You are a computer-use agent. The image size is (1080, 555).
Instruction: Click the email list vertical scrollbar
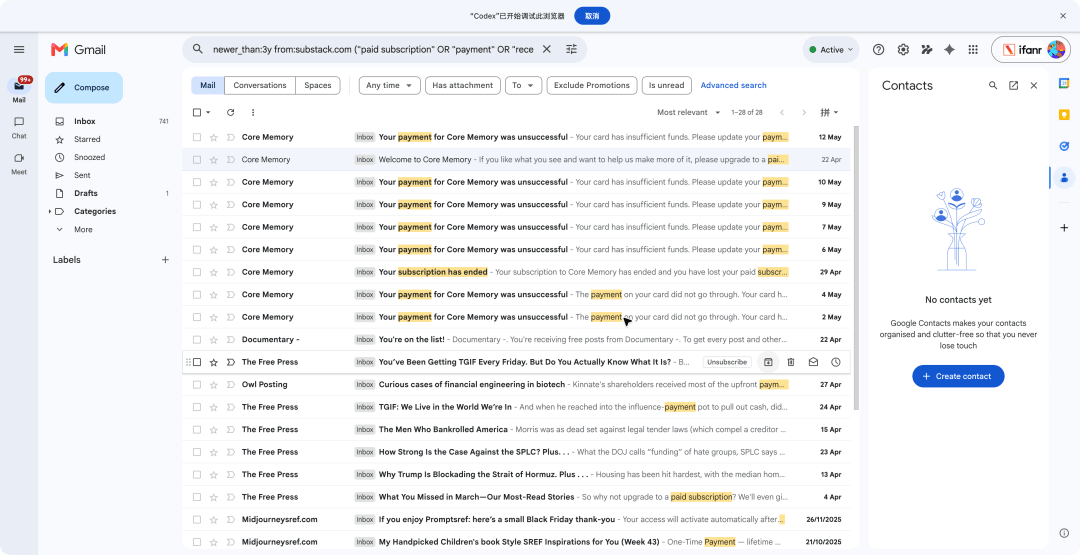(x=857, y=267)
